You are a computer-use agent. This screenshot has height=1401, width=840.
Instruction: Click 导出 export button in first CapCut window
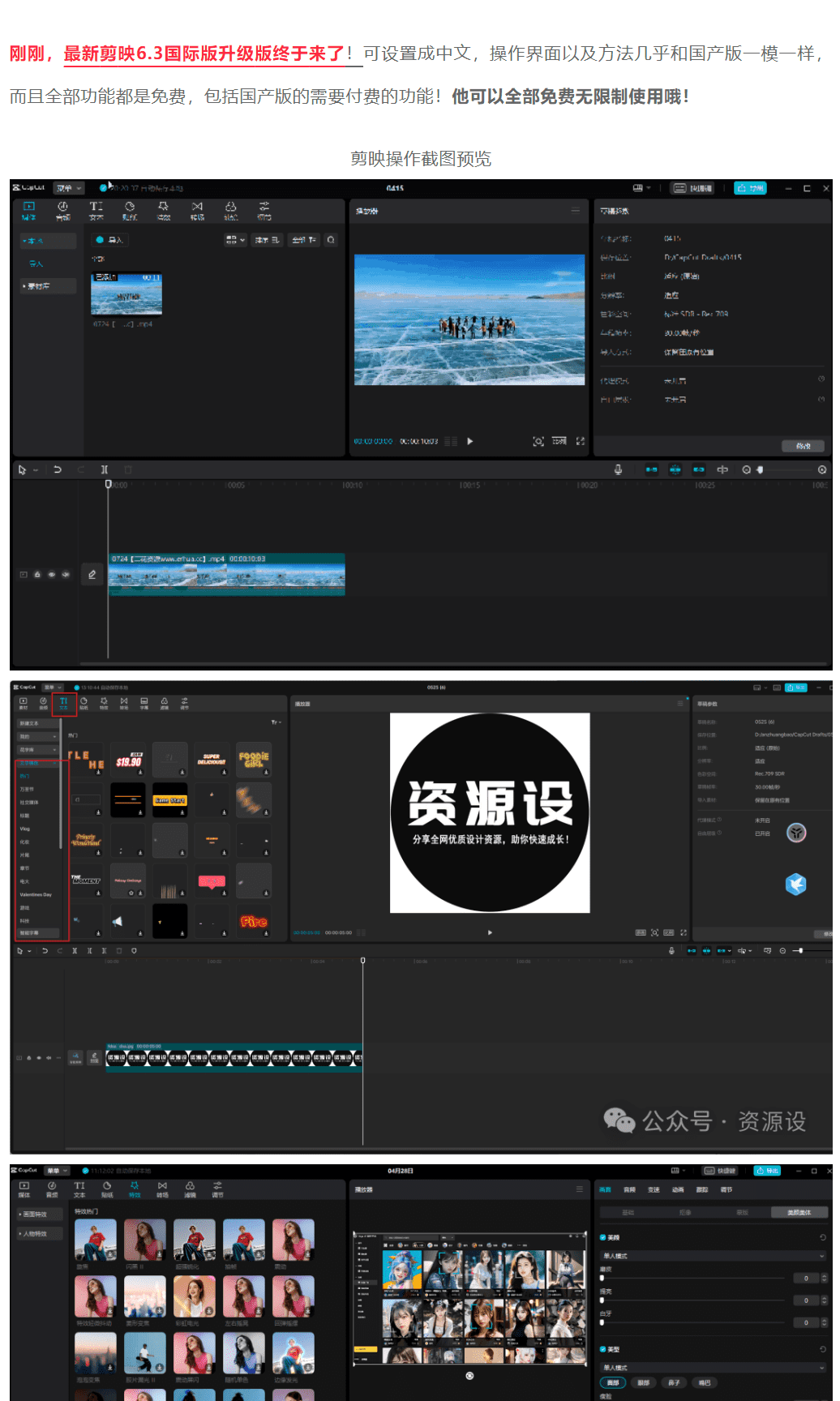750,188
